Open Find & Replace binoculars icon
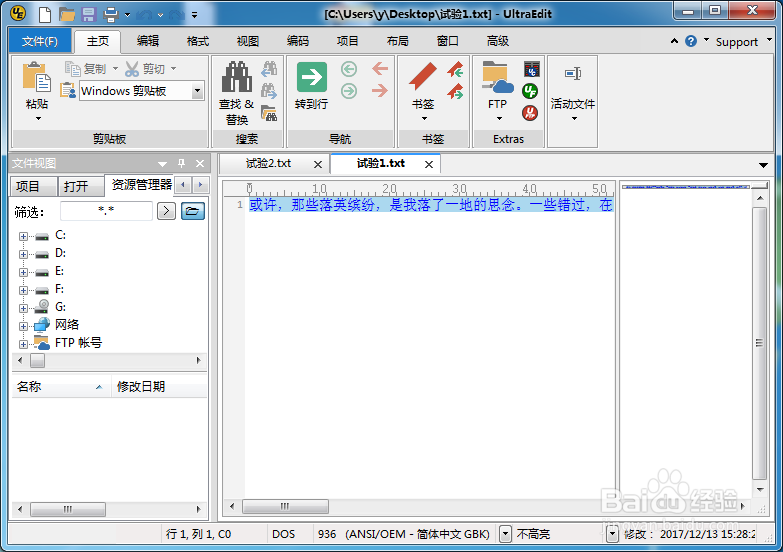 237,76
